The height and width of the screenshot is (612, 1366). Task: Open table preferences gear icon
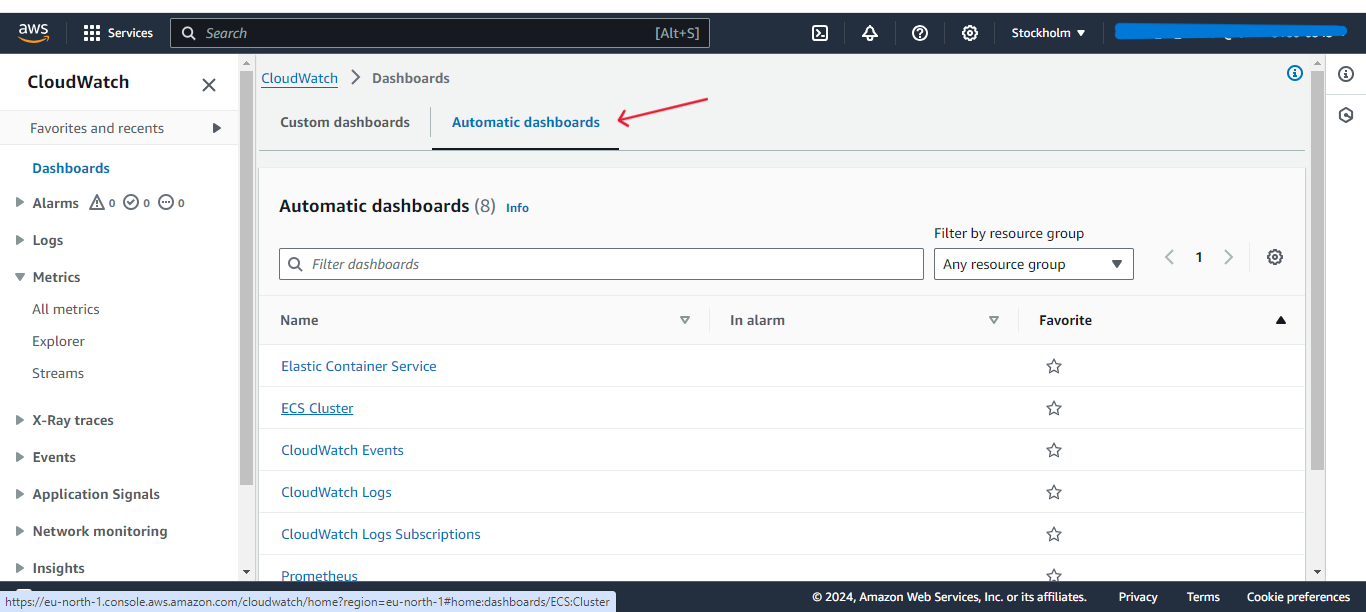click(1275, 257)
